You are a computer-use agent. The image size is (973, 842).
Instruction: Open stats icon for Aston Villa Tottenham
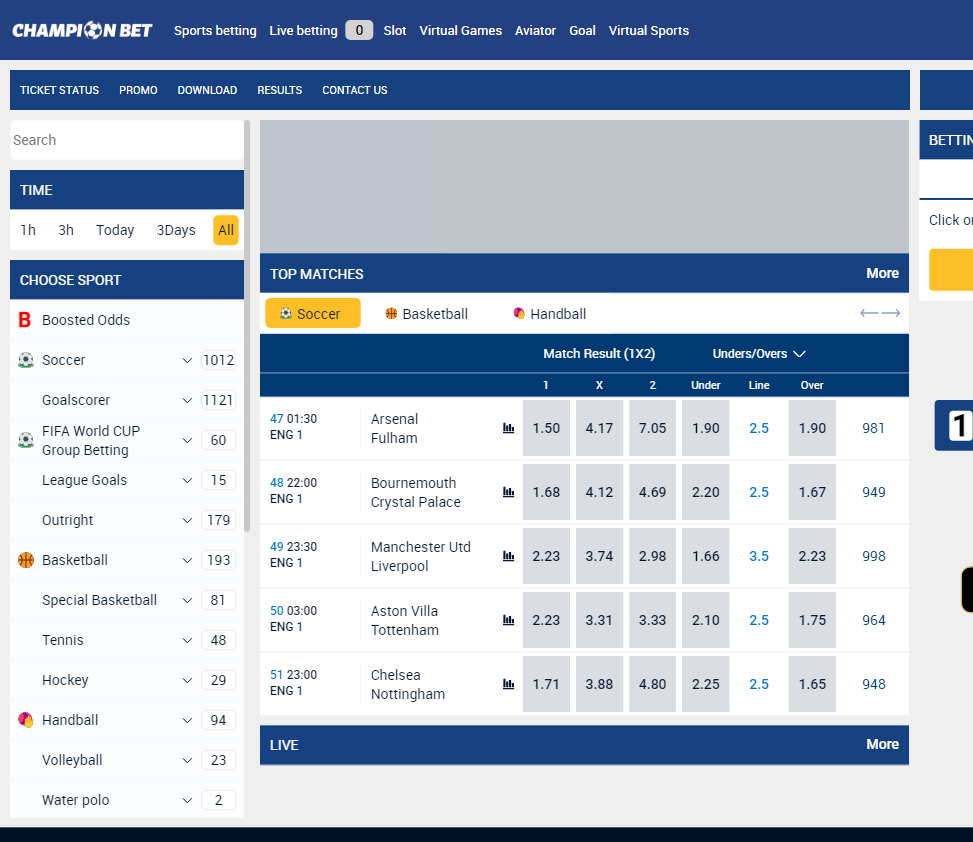[508, 620]
